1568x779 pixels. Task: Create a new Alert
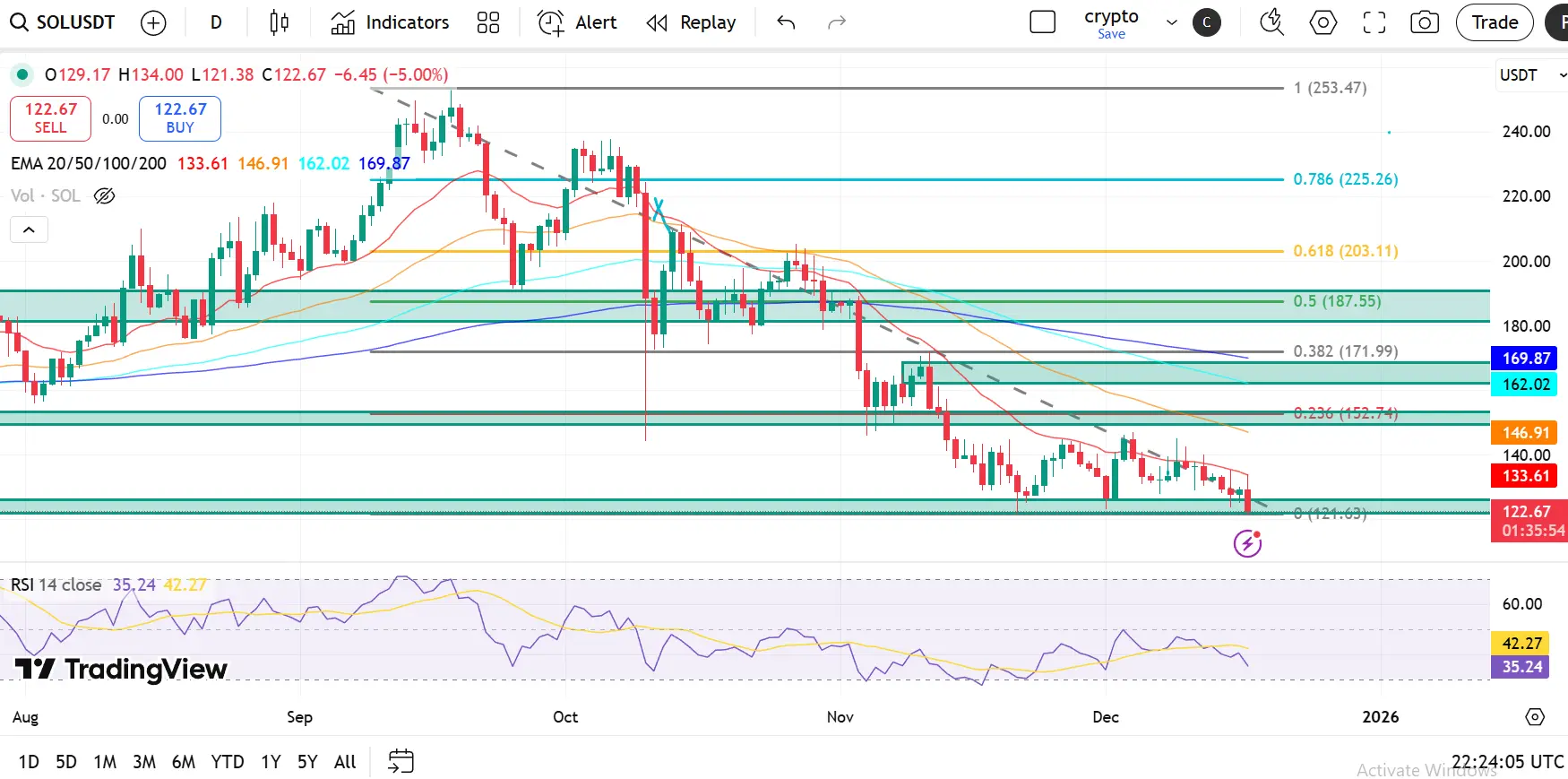577,22
